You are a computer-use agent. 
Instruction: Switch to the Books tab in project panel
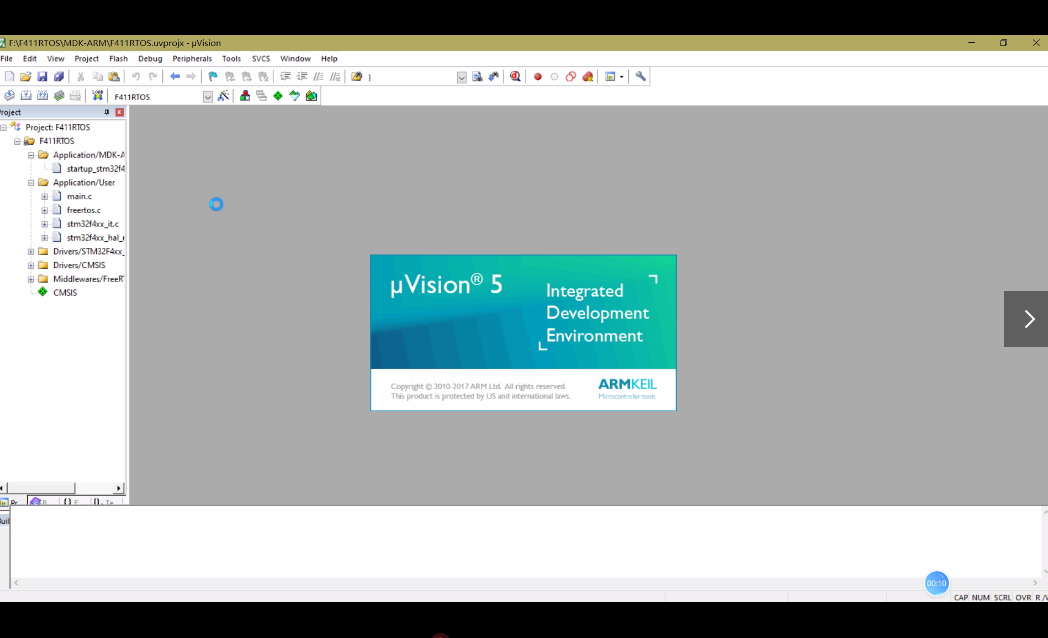[41, 501]
